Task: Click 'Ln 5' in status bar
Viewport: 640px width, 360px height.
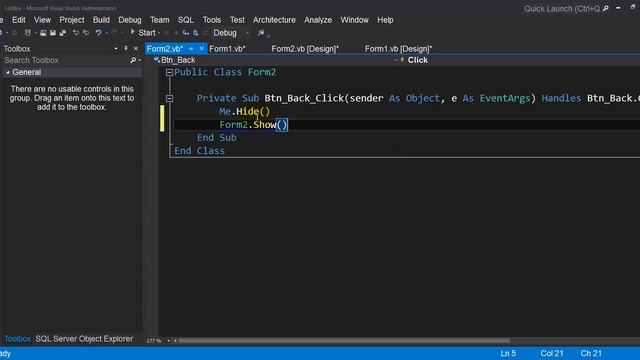Action: (508, 353)
